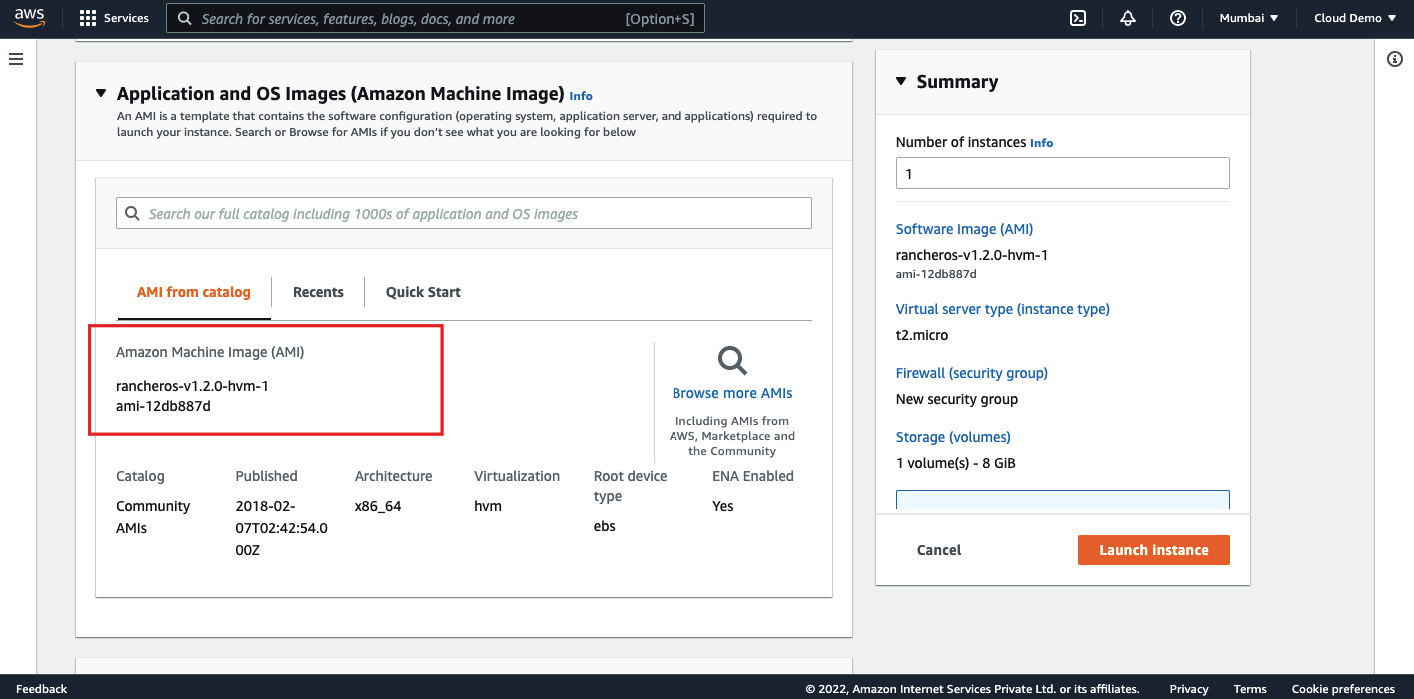Click the Number of instances input field
The width and height of the screenshot is (1414, 699).
coord(1062,173)
